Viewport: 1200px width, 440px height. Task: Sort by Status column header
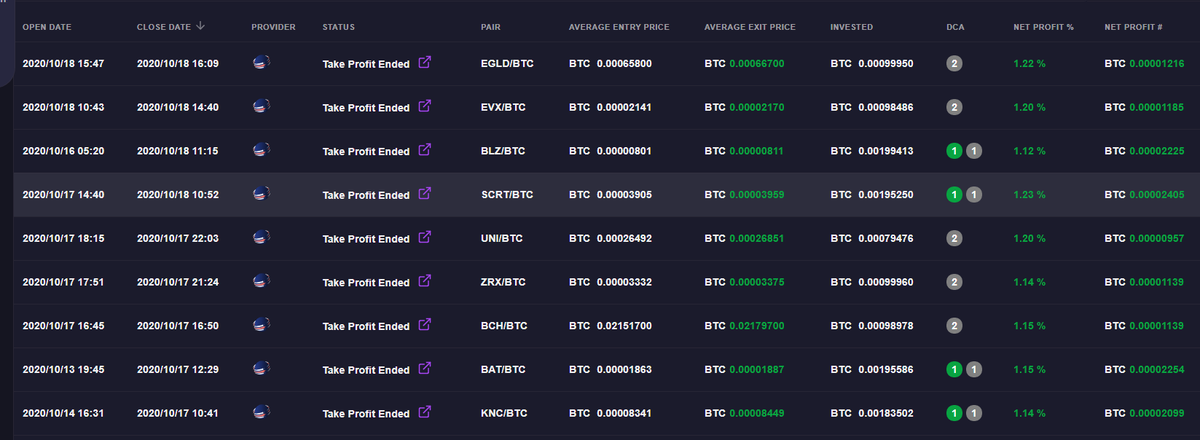[x=339, y=26]
